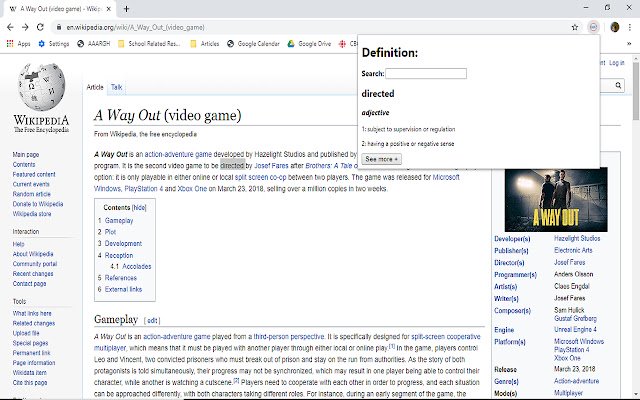This screenshot has width=640, height=400.
Task: Click Log in link
Action: point(616,63)
